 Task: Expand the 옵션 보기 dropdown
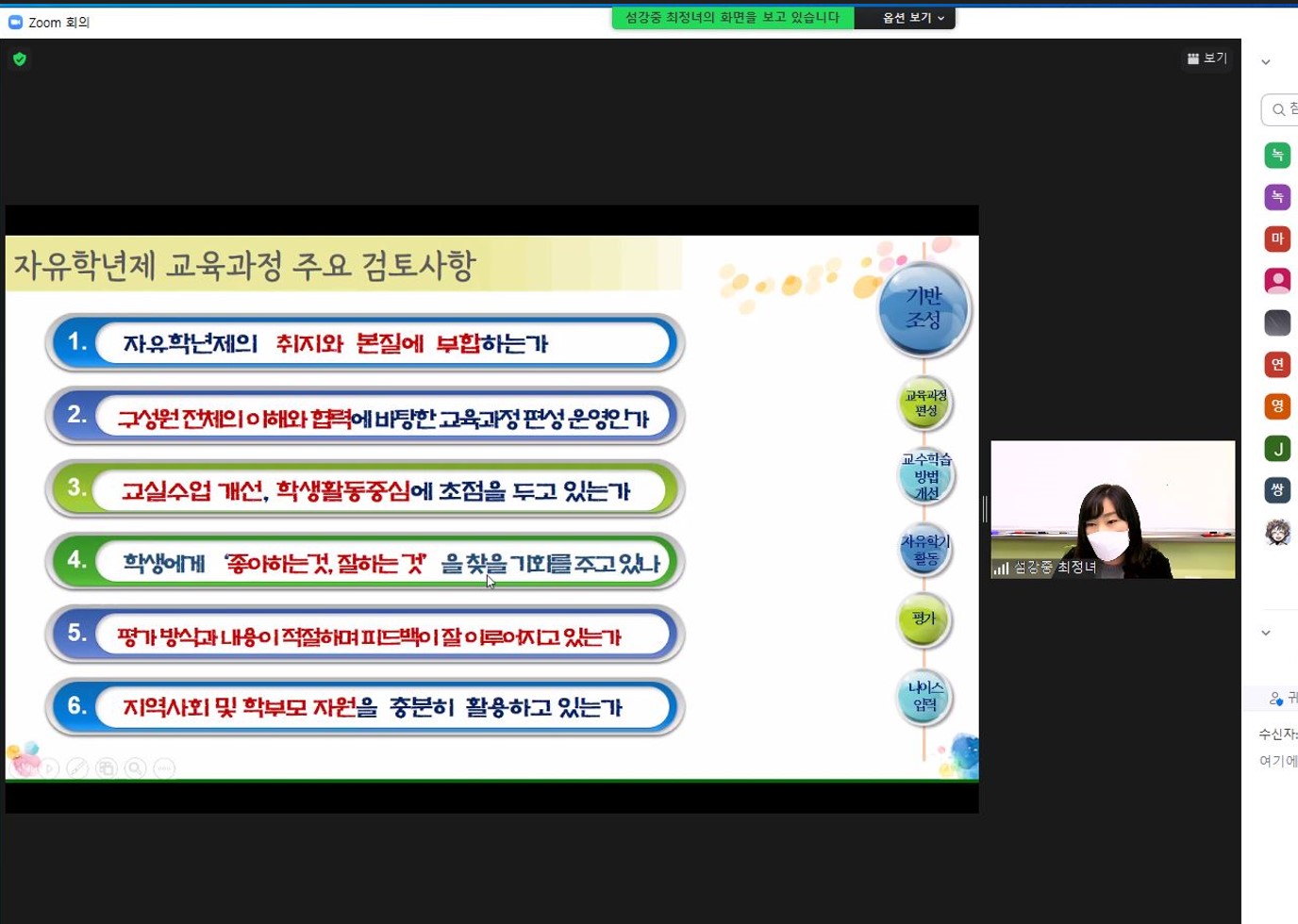(x=912, y=18)
